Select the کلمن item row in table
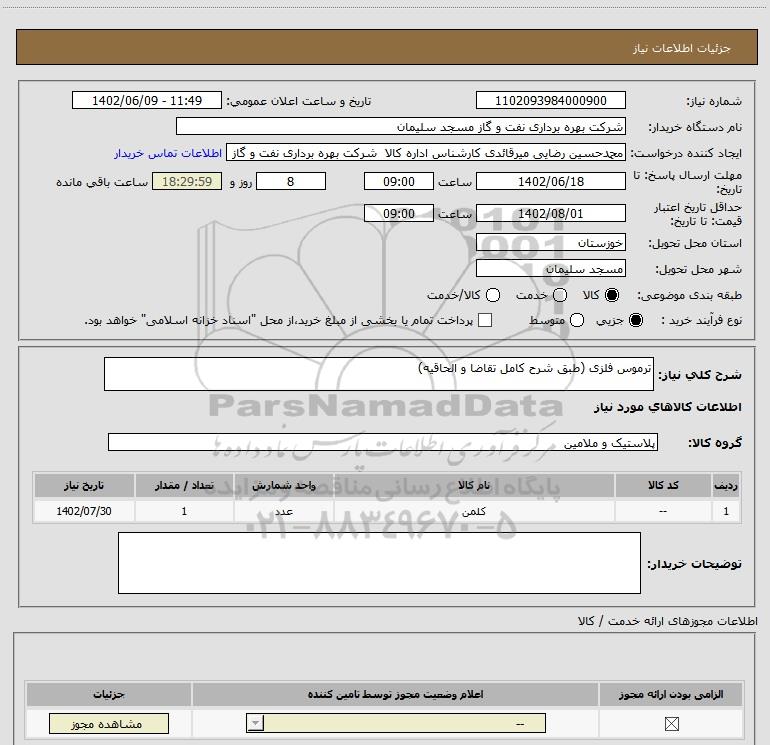 click(x=387, y=511)
